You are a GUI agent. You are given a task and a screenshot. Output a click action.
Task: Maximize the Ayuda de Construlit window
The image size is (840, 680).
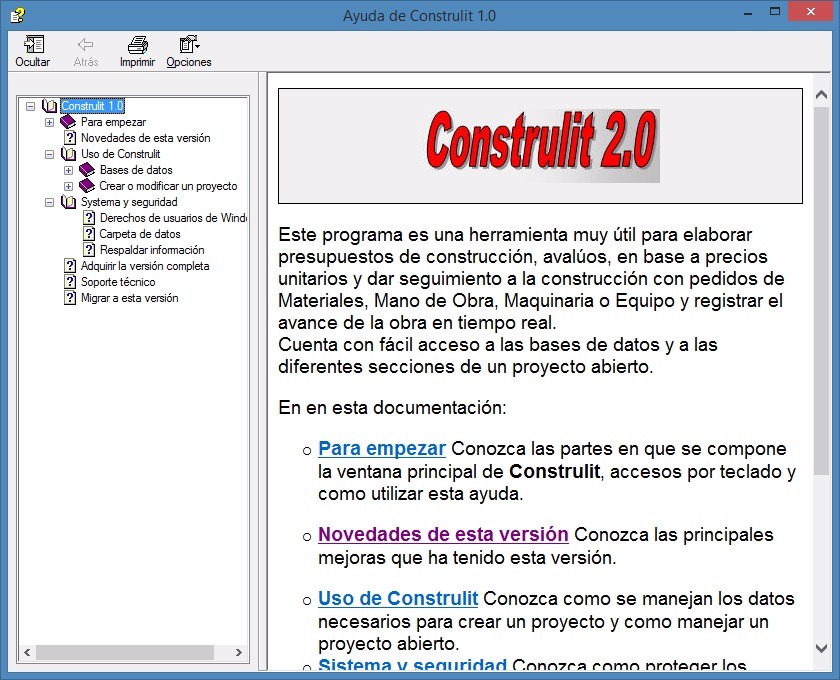point(775,12)
